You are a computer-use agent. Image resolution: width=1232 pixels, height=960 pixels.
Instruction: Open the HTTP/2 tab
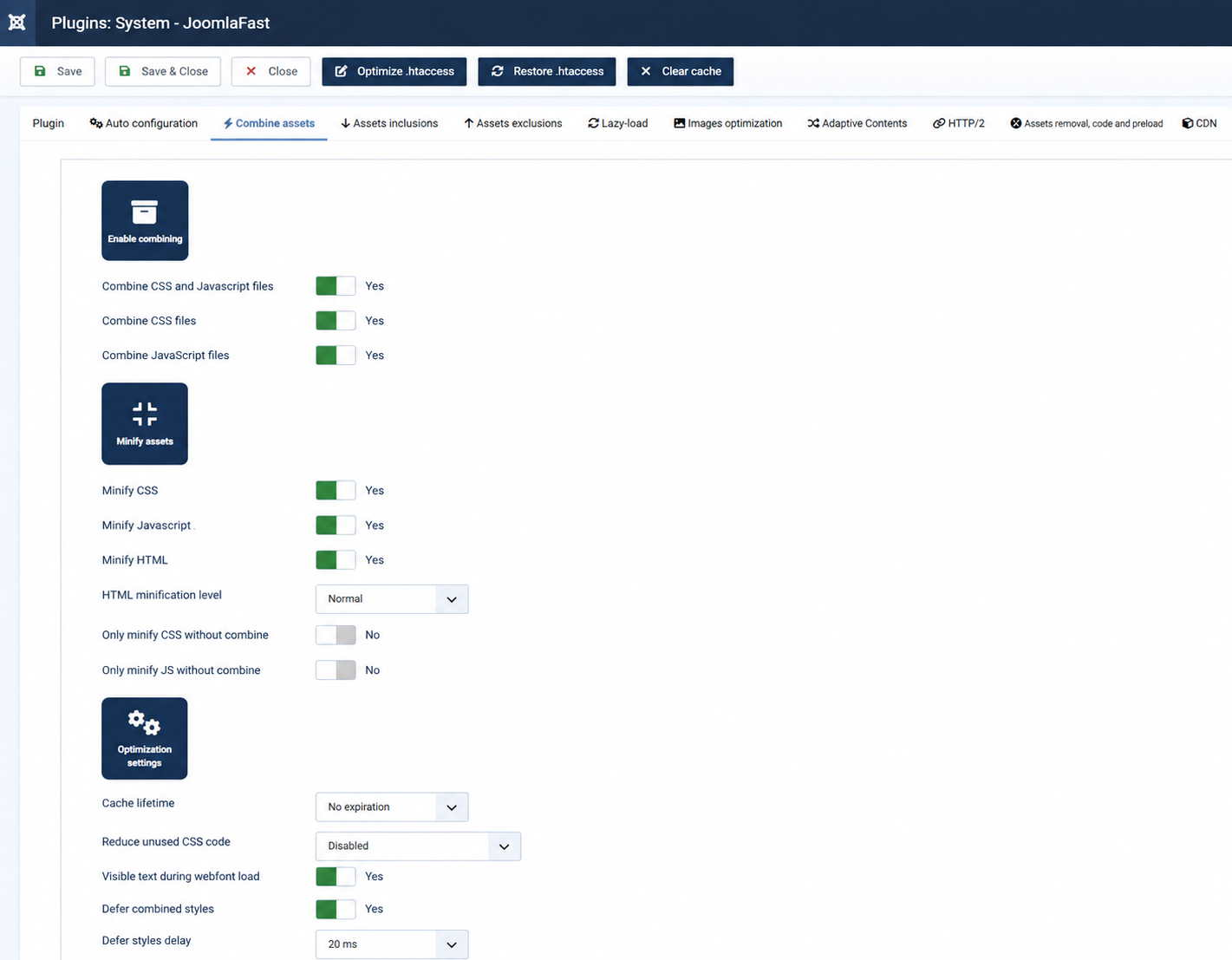click(959, 123)
